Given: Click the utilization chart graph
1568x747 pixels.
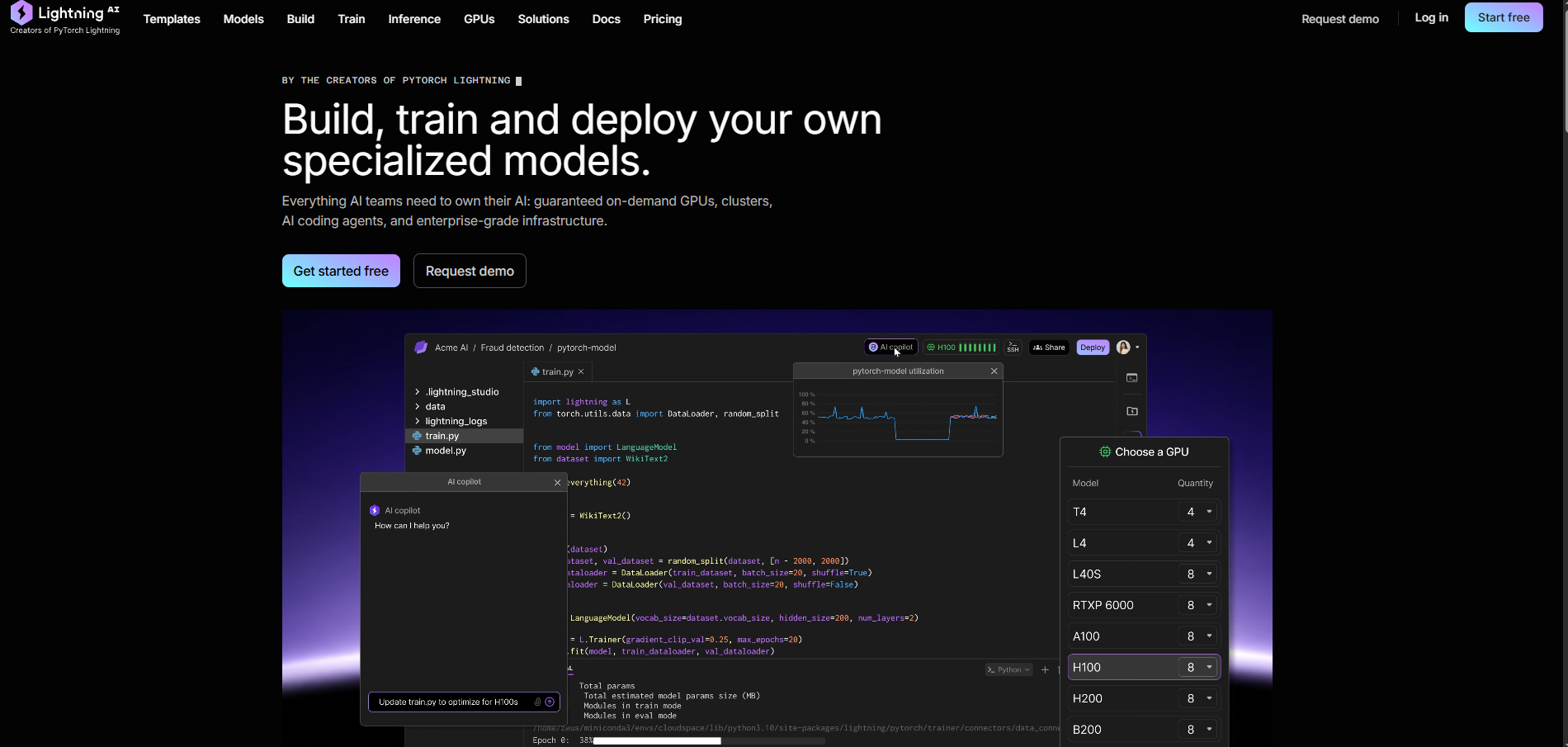Looking at the screenshot, I should coord(898,418).
